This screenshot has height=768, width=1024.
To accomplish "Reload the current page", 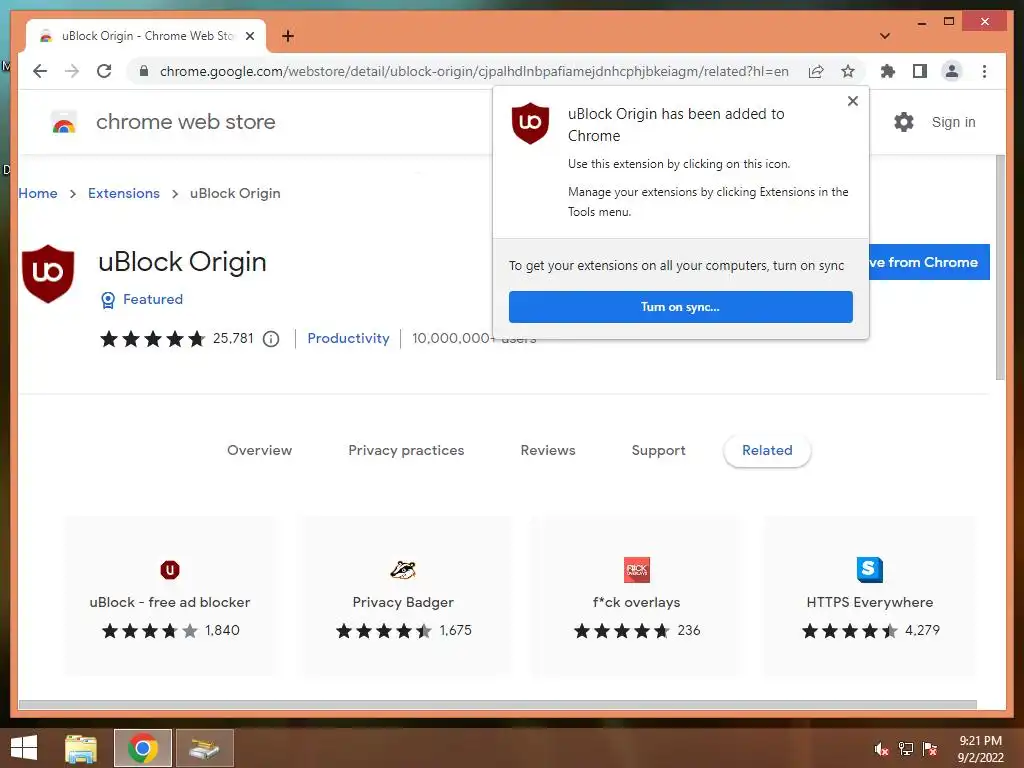I will 104,71.
